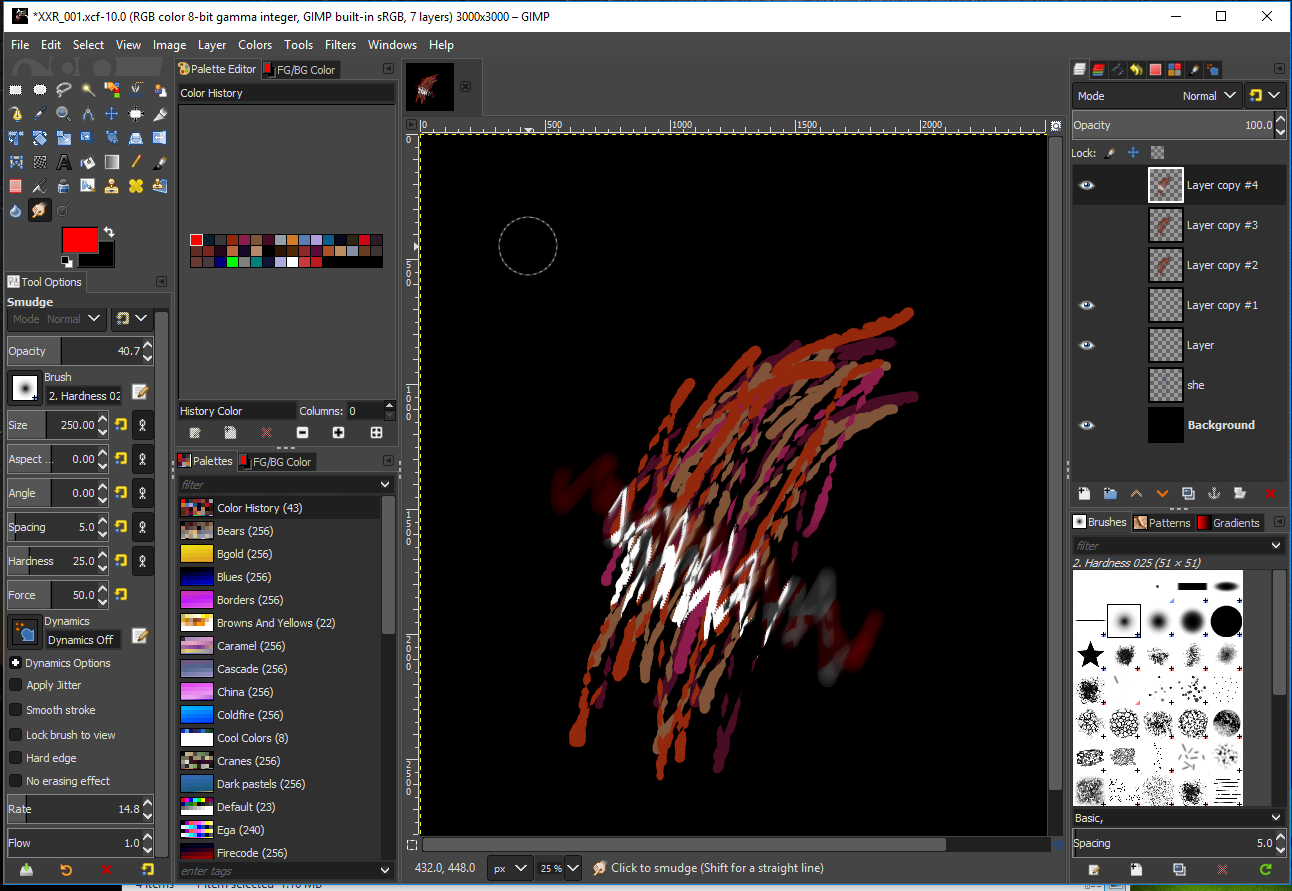
Task: Hide the Background layer
Action: pos(1086,425)
